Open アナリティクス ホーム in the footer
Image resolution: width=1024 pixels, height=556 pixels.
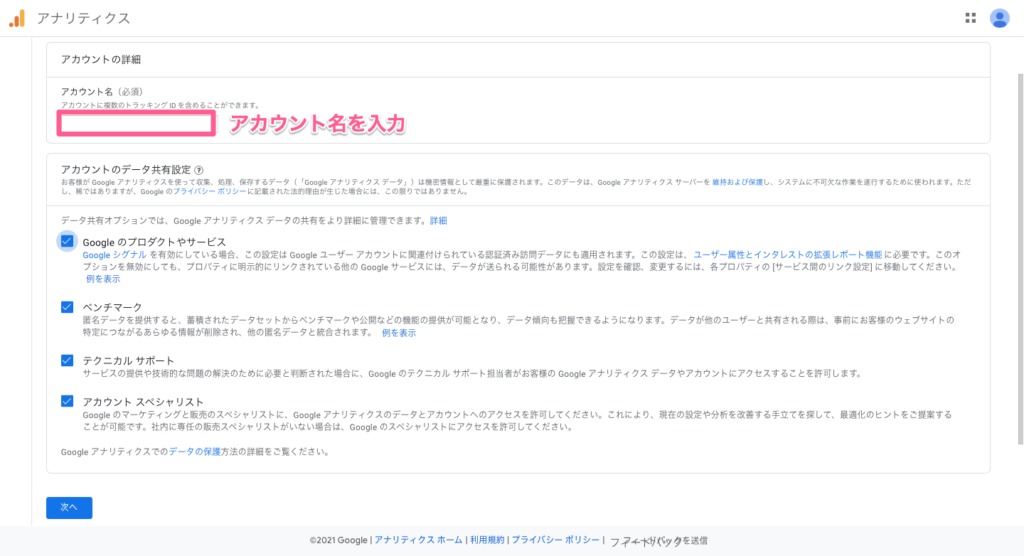pos(418,540)
